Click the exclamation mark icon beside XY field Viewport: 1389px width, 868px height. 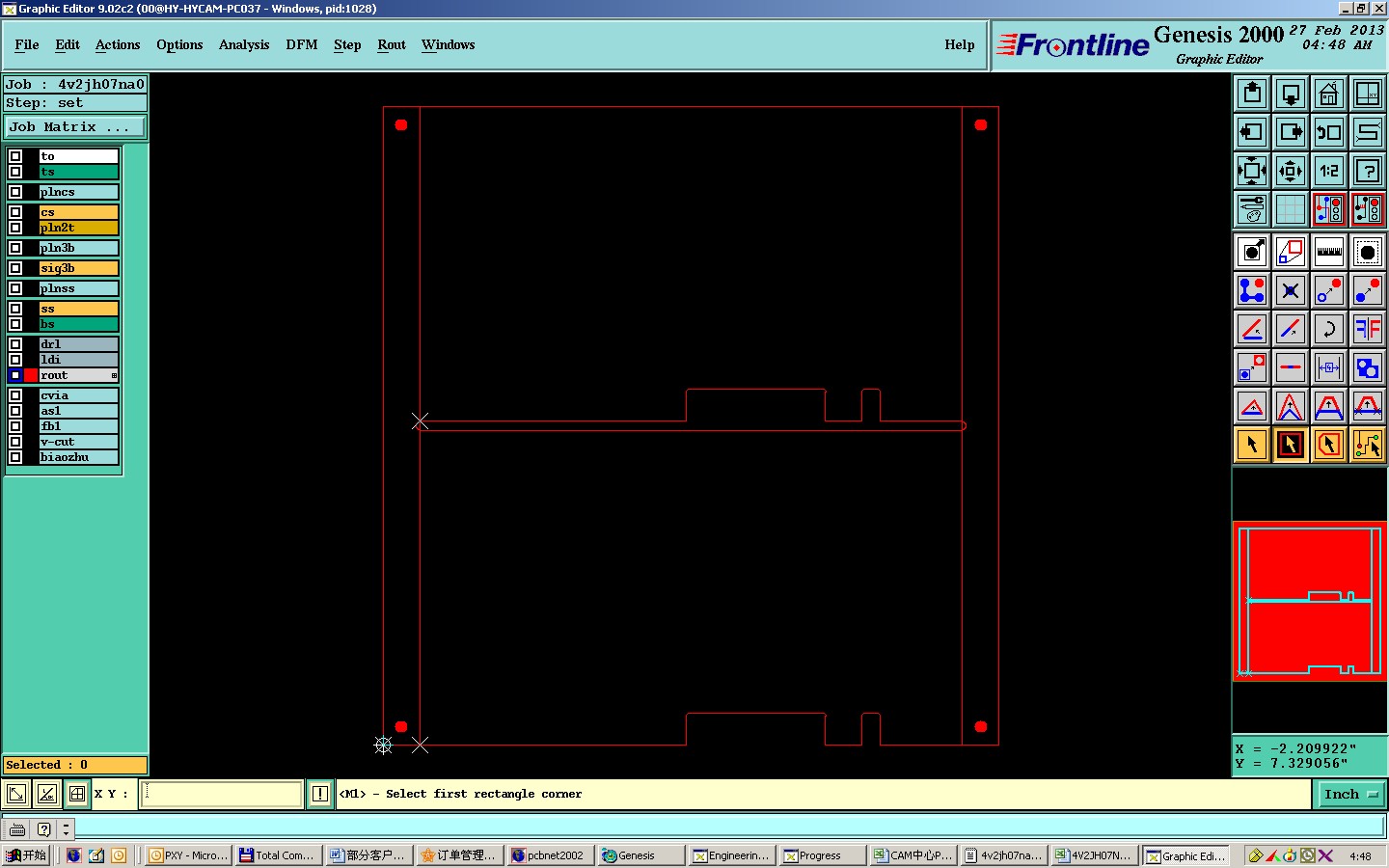coord(320,794)
